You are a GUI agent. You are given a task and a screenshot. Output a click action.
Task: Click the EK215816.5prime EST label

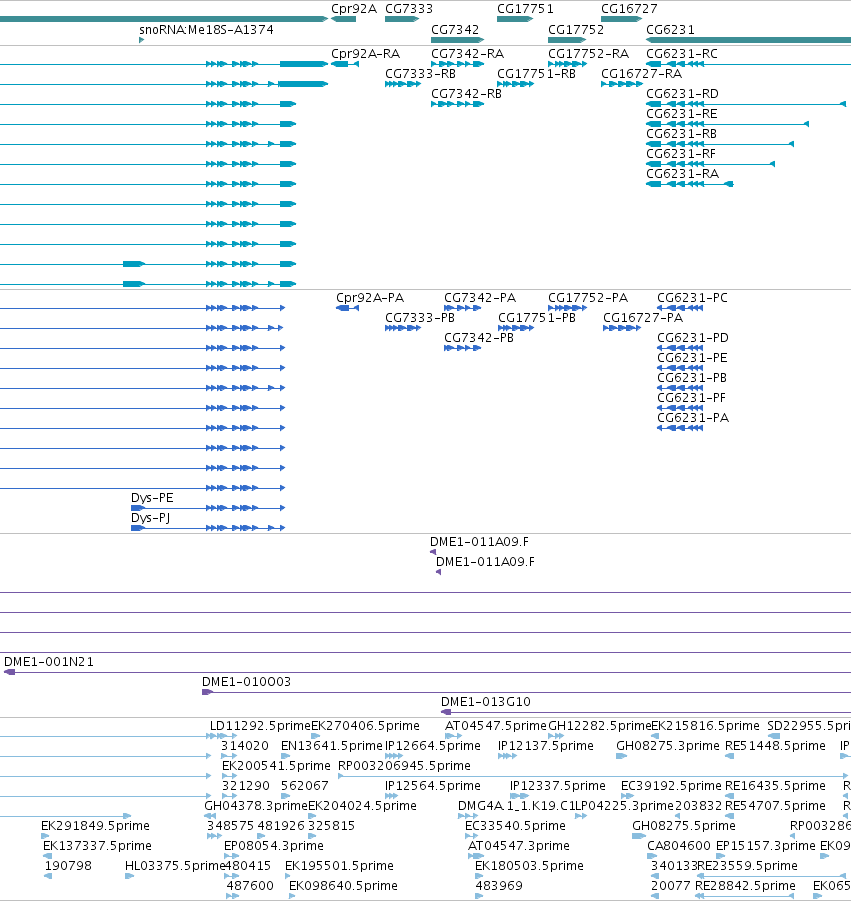click(705, 726)
